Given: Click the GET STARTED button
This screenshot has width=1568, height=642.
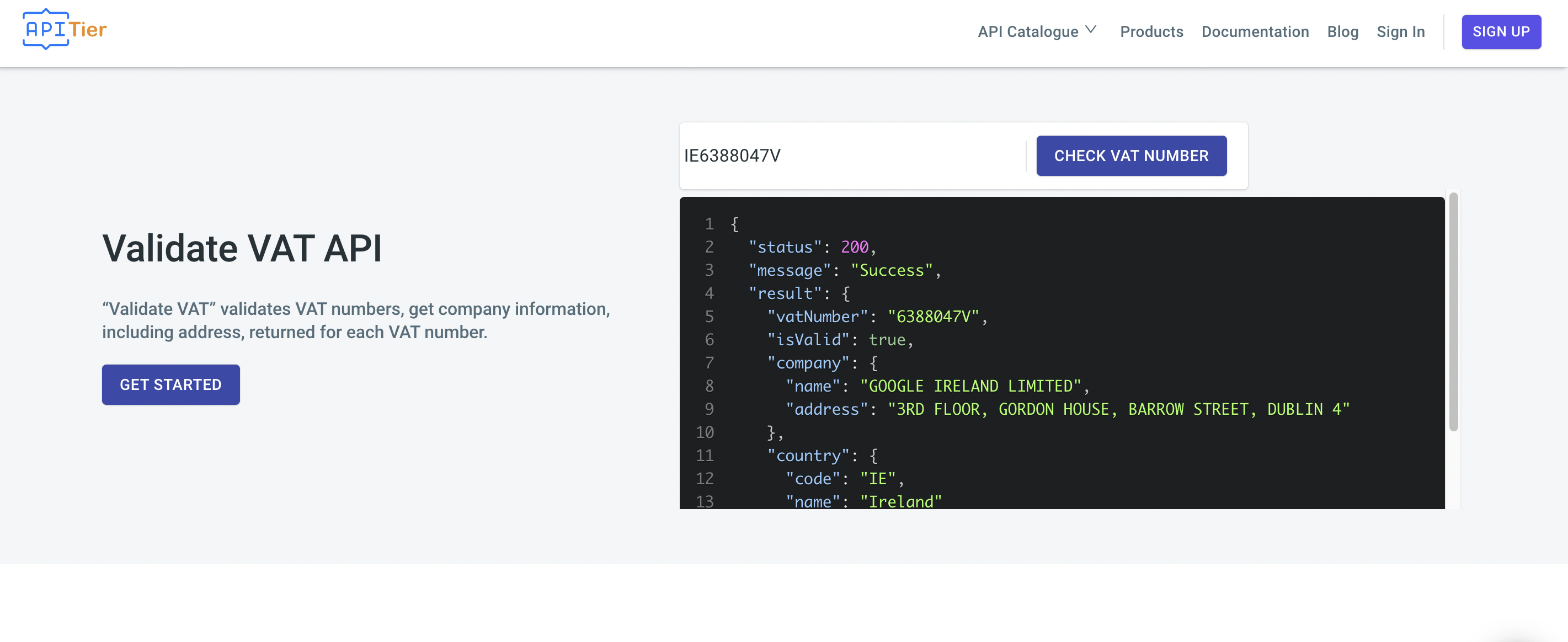Looking at the screenshot, I should (170, 384).
